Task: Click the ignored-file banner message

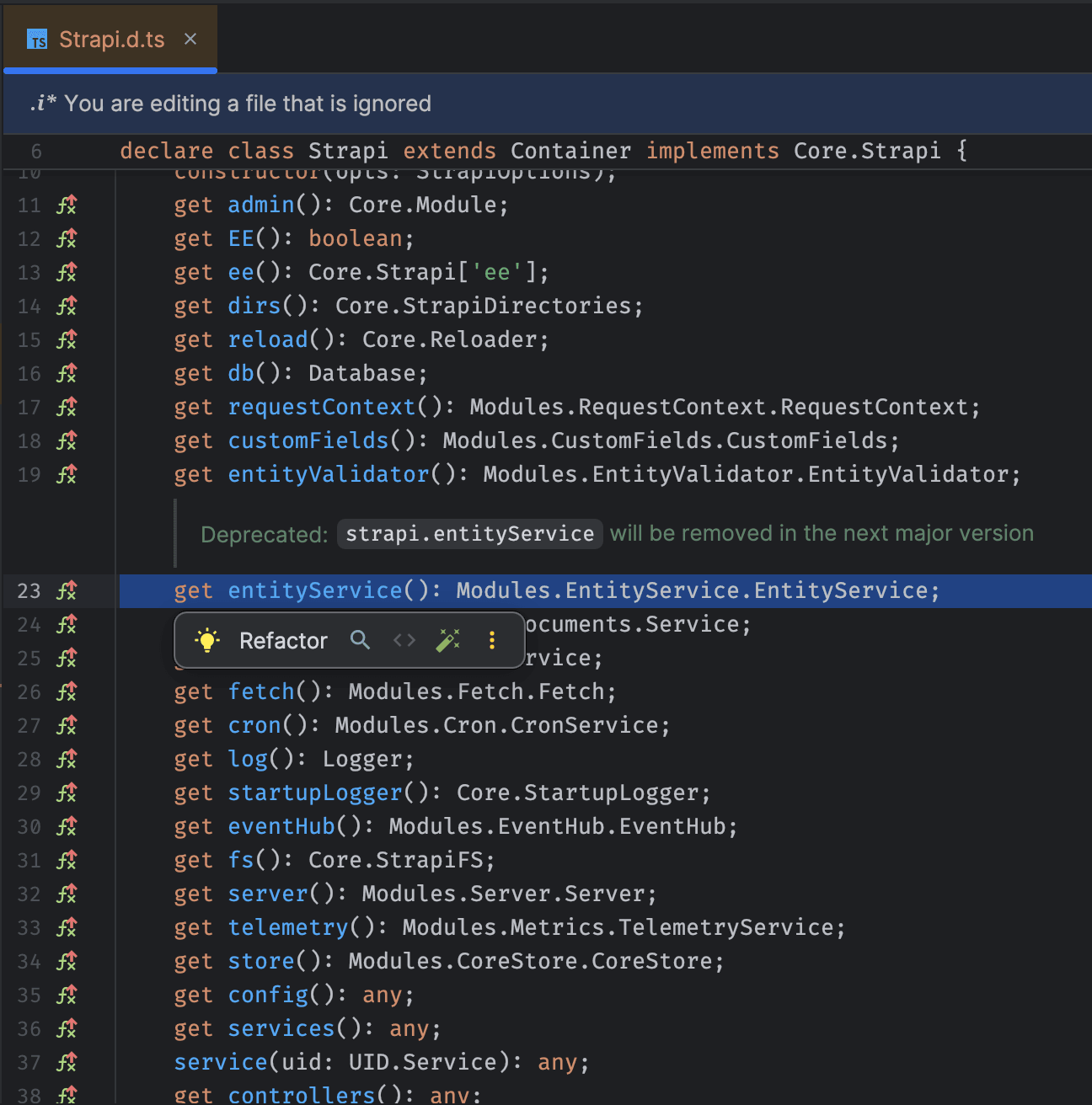Action: point(248,104)
